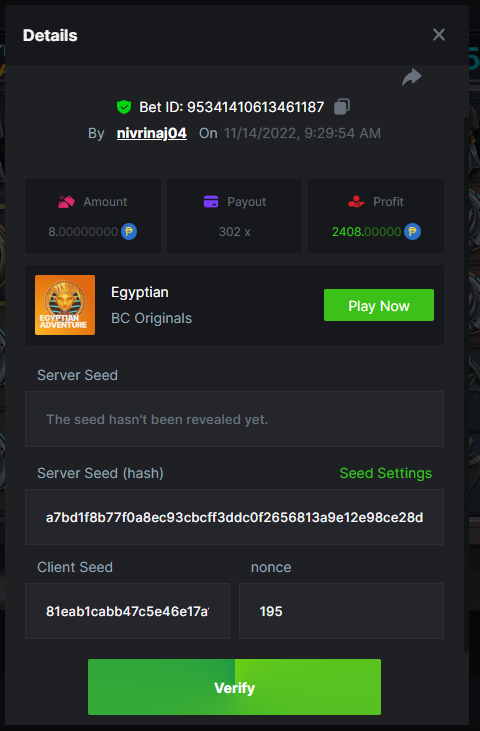Click the share arrow icon
The width and height of the screenshot is (480, 731).
(412, 77)
